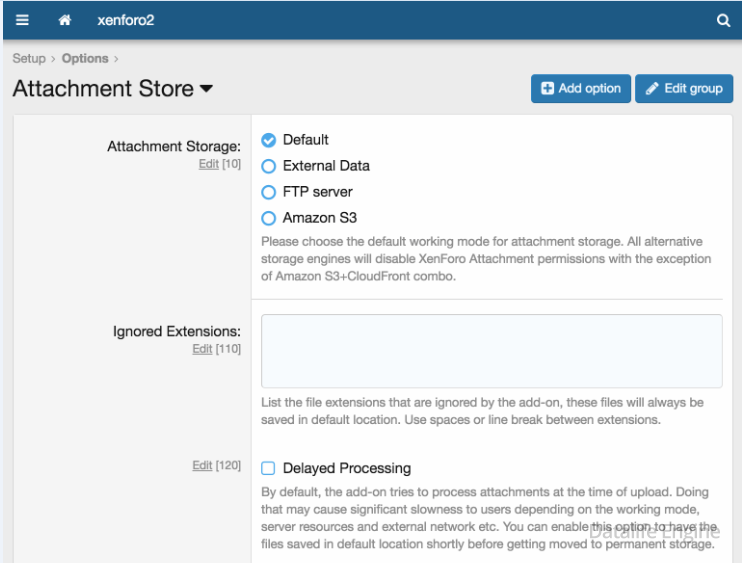Click the plus icon in Add option
The width and height of the screenshot is (742, 563).
547,88
